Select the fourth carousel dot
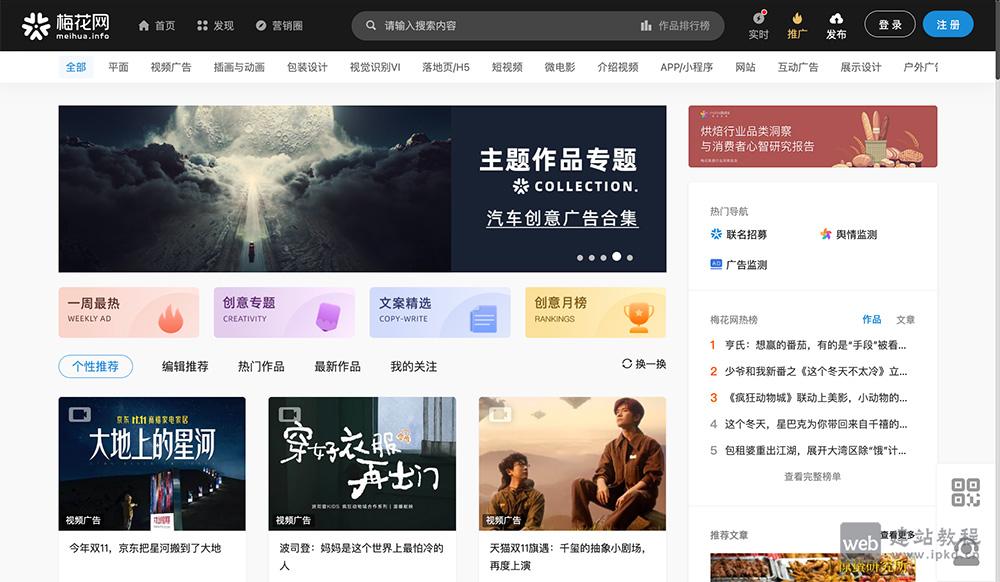The width and height of the screenshot is (1000, 582). click(615, 258)
